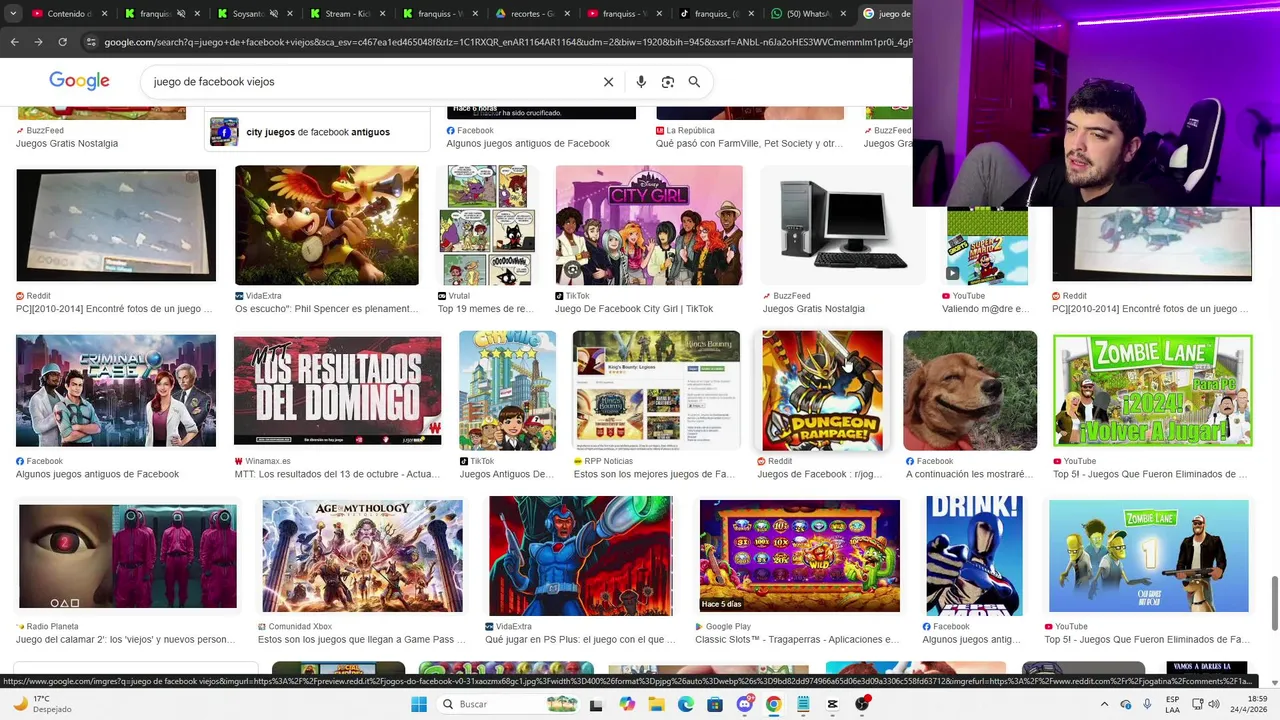Open Microsoft Edge from taskbar

(x=686, y=704)
